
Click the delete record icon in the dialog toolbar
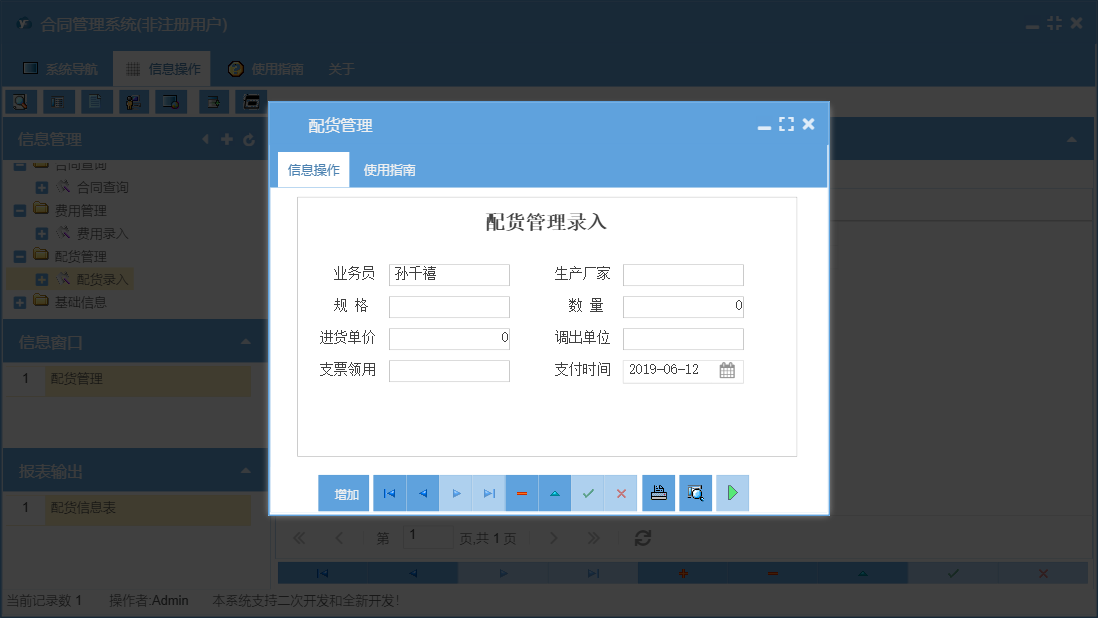coord(521,493)
